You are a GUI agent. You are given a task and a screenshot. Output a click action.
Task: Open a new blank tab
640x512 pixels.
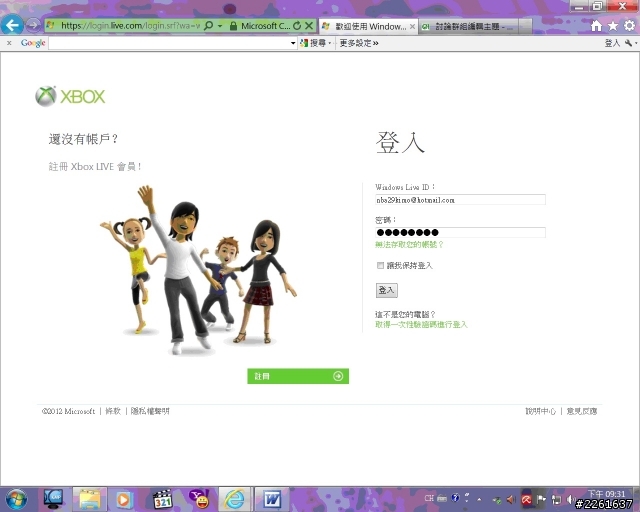click(x=525, y=27)
